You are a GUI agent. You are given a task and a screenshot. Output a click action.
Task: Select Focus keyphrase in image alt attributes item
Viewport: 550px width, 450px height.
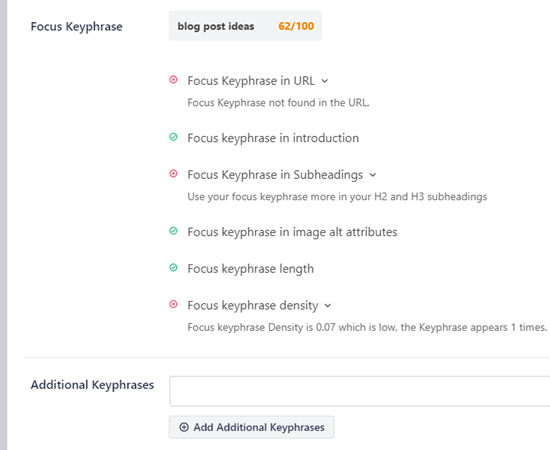click(292, 232)
